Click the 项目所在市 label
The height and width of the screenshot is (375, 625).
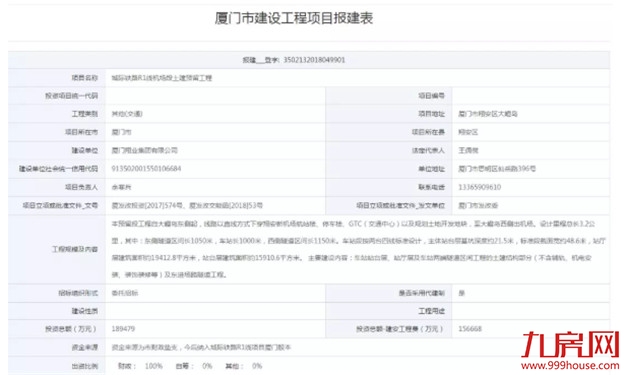coord(81,132)
